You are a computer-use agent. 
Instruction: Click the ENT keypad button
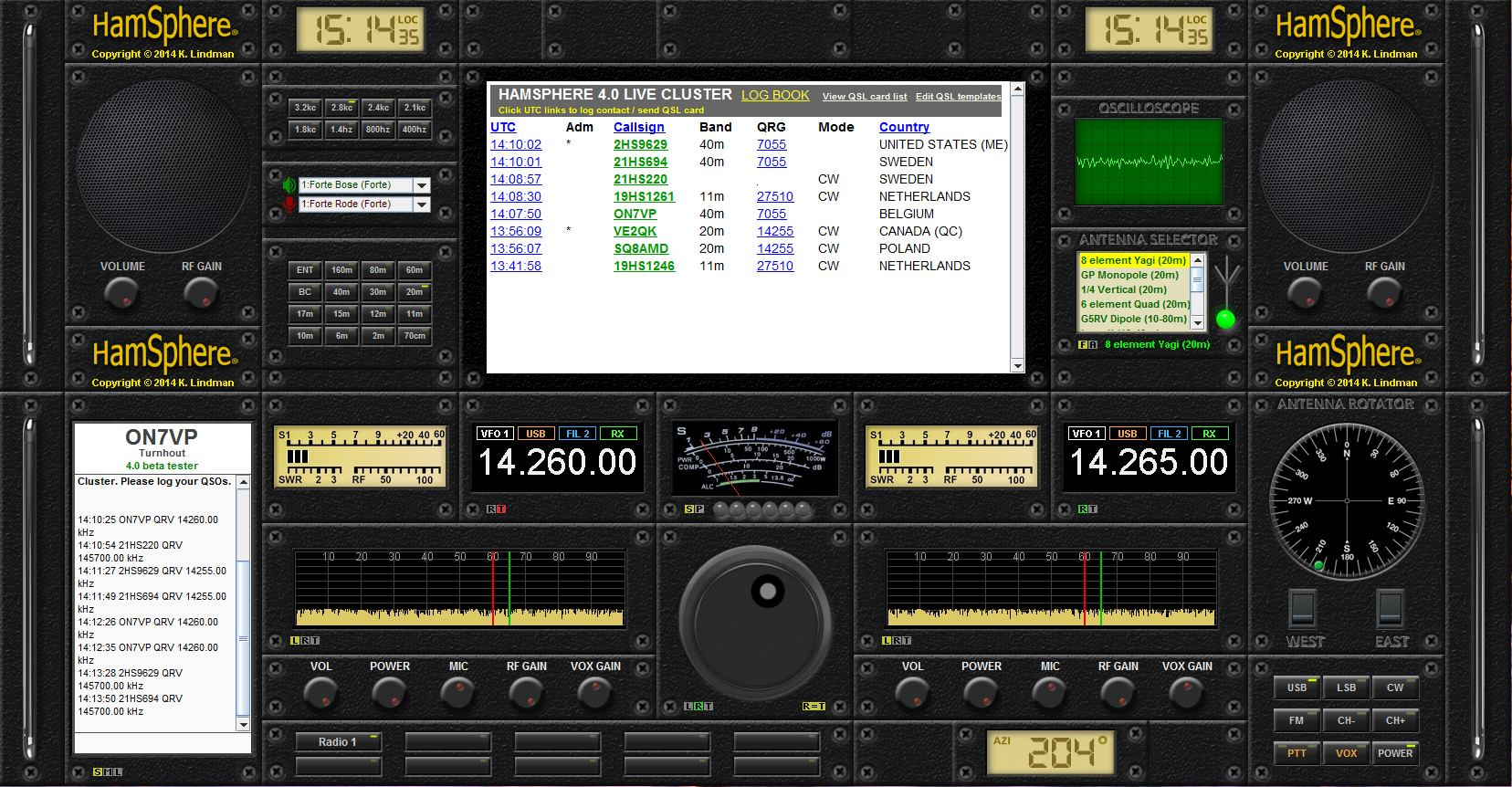305,270
